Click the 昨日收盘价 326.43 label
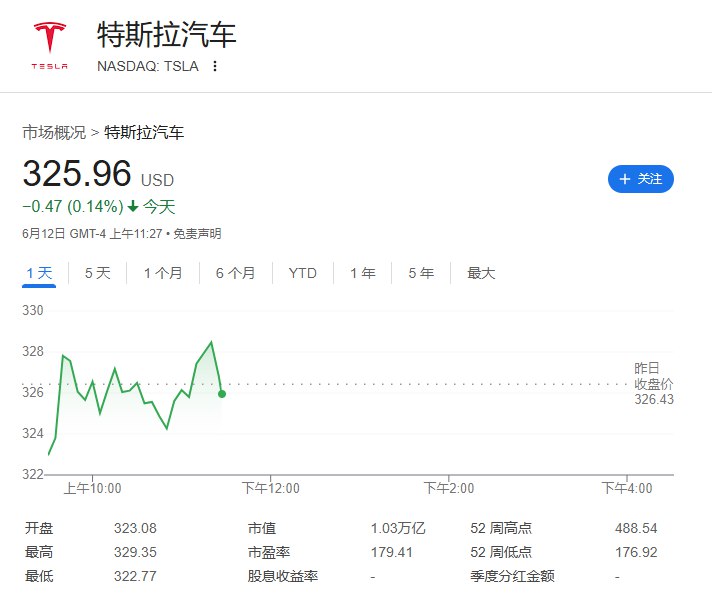The image size is (712, 594). [654, 384]
